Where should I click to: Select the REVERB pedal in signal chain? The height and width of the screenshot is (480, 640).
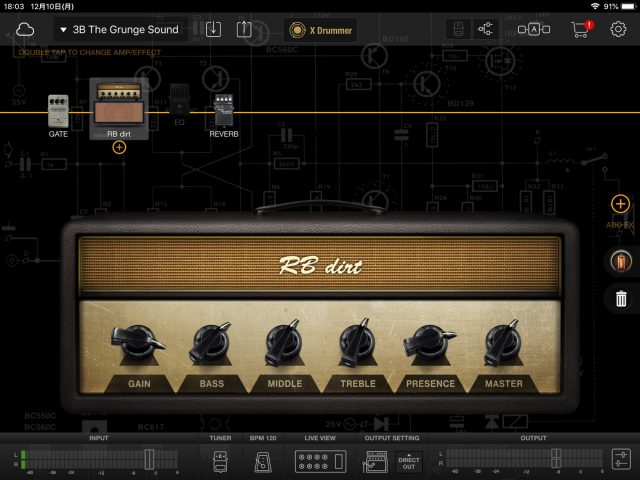[223, 112]
